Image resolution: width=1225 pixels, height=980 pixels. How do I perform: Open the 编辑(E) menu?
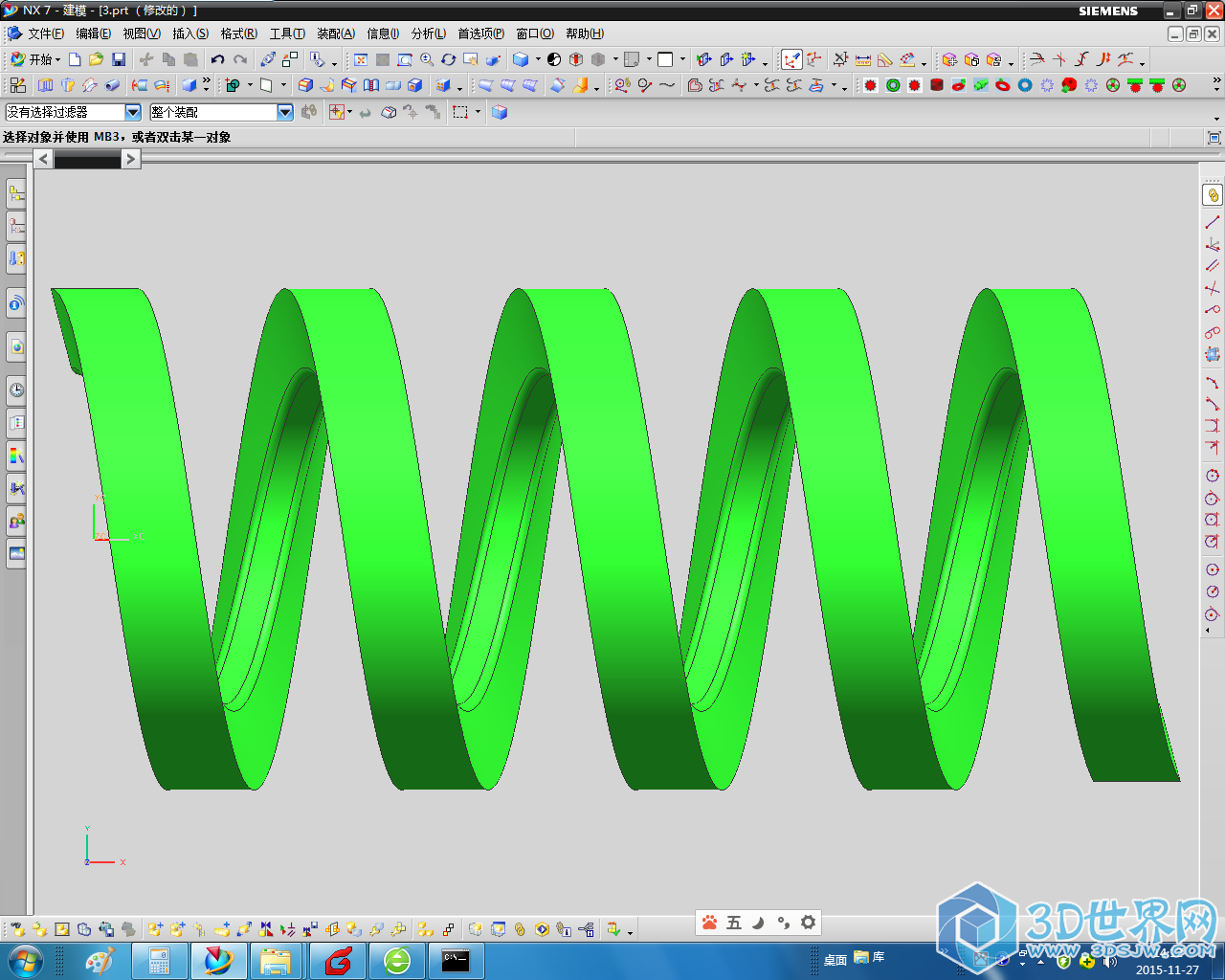pos(93,33)
